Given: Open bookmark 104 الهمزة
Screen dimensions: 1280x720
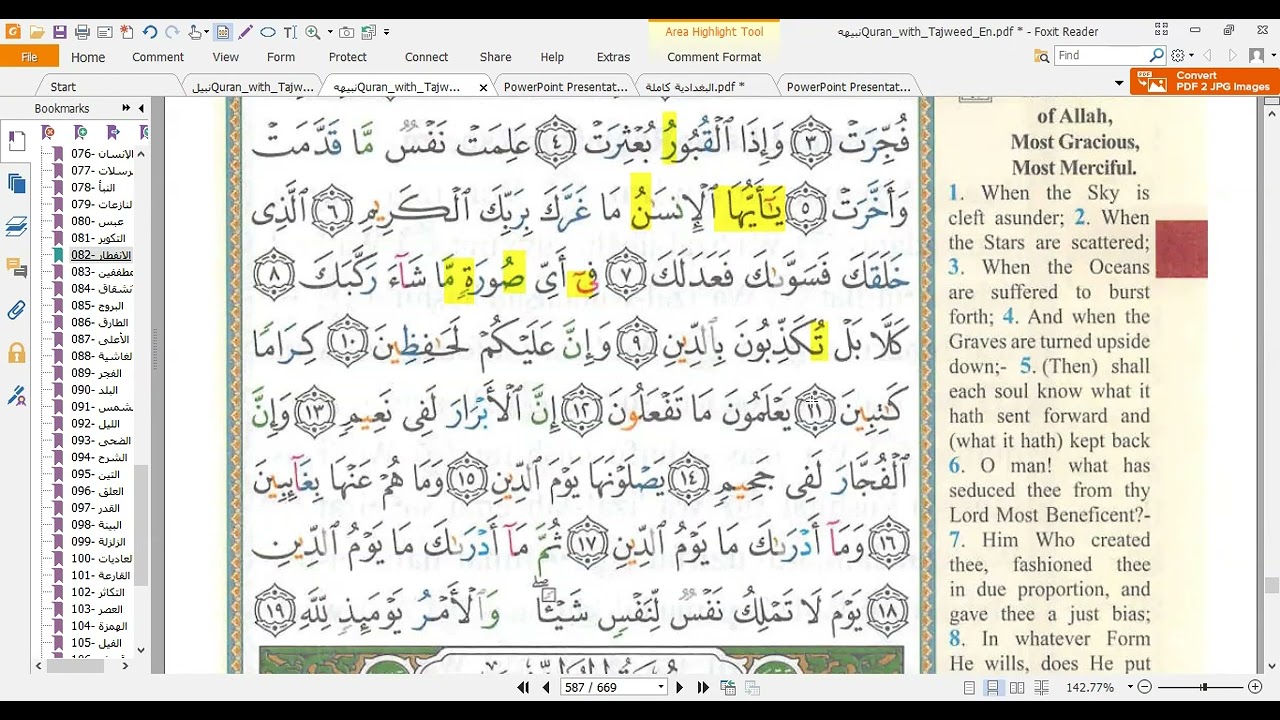Looking at the screenshot, I should [x=99, y=626].
